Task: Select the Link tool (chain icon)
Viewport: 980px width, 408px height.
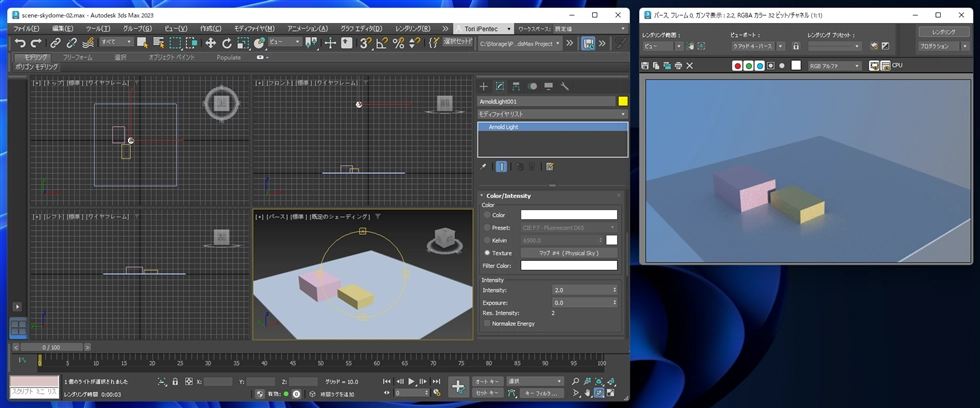Action: point(56,43)
